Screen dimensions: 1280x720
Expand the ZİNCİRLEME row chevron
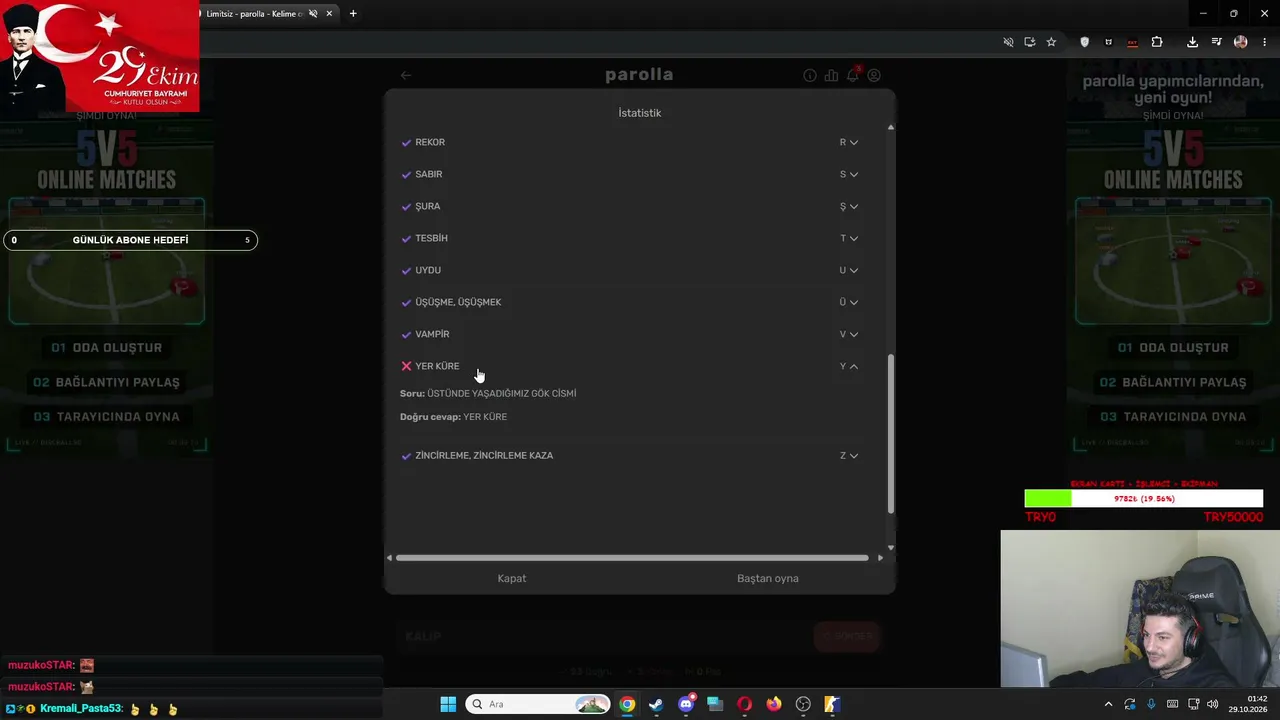pyautogui.click(x=853, y=455)
